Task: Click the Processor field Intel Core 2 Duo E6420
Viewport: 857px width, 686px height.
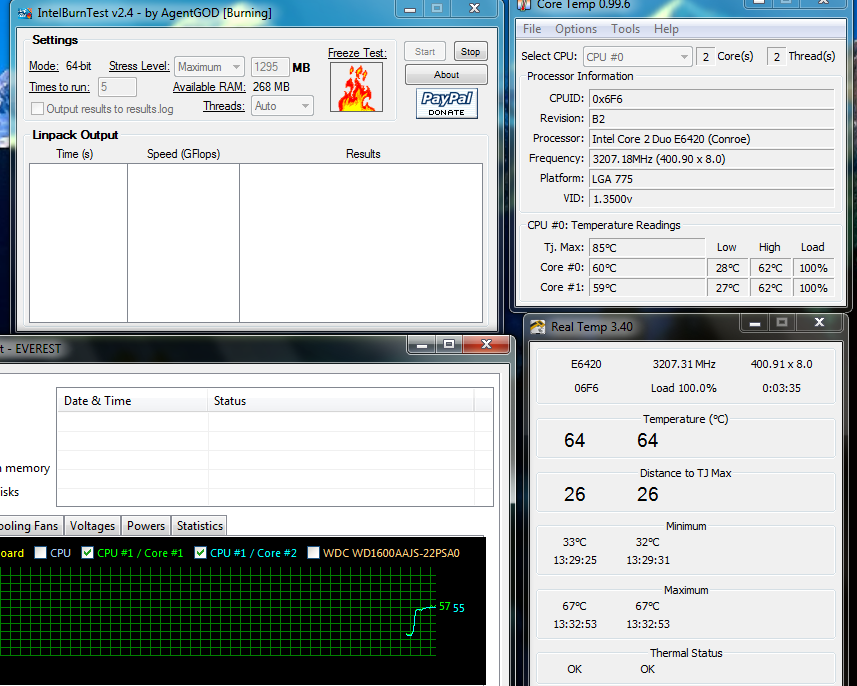Action: (712, 139)
